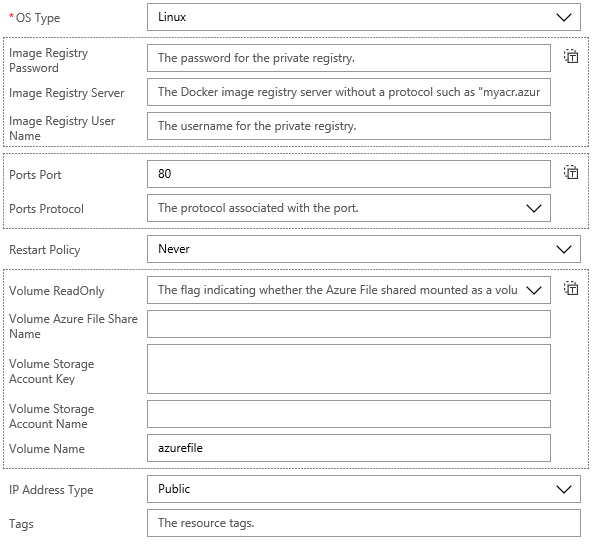The image size is (596, 546).
Task: Select the Volume Storage Account Name field
Action: (x=349, y=414)
